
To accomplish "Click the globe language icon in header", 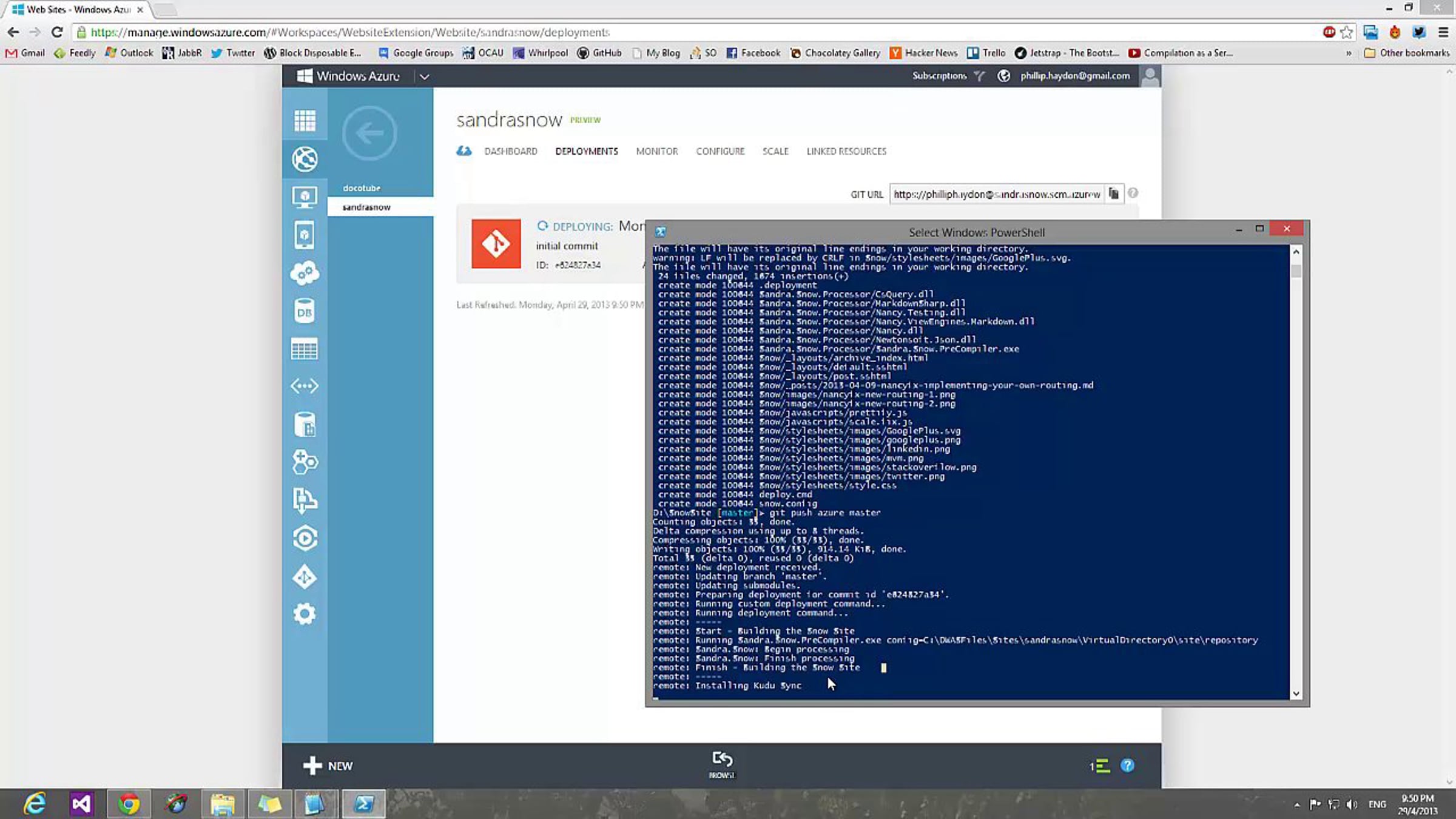I will (x=1004, y=76).
